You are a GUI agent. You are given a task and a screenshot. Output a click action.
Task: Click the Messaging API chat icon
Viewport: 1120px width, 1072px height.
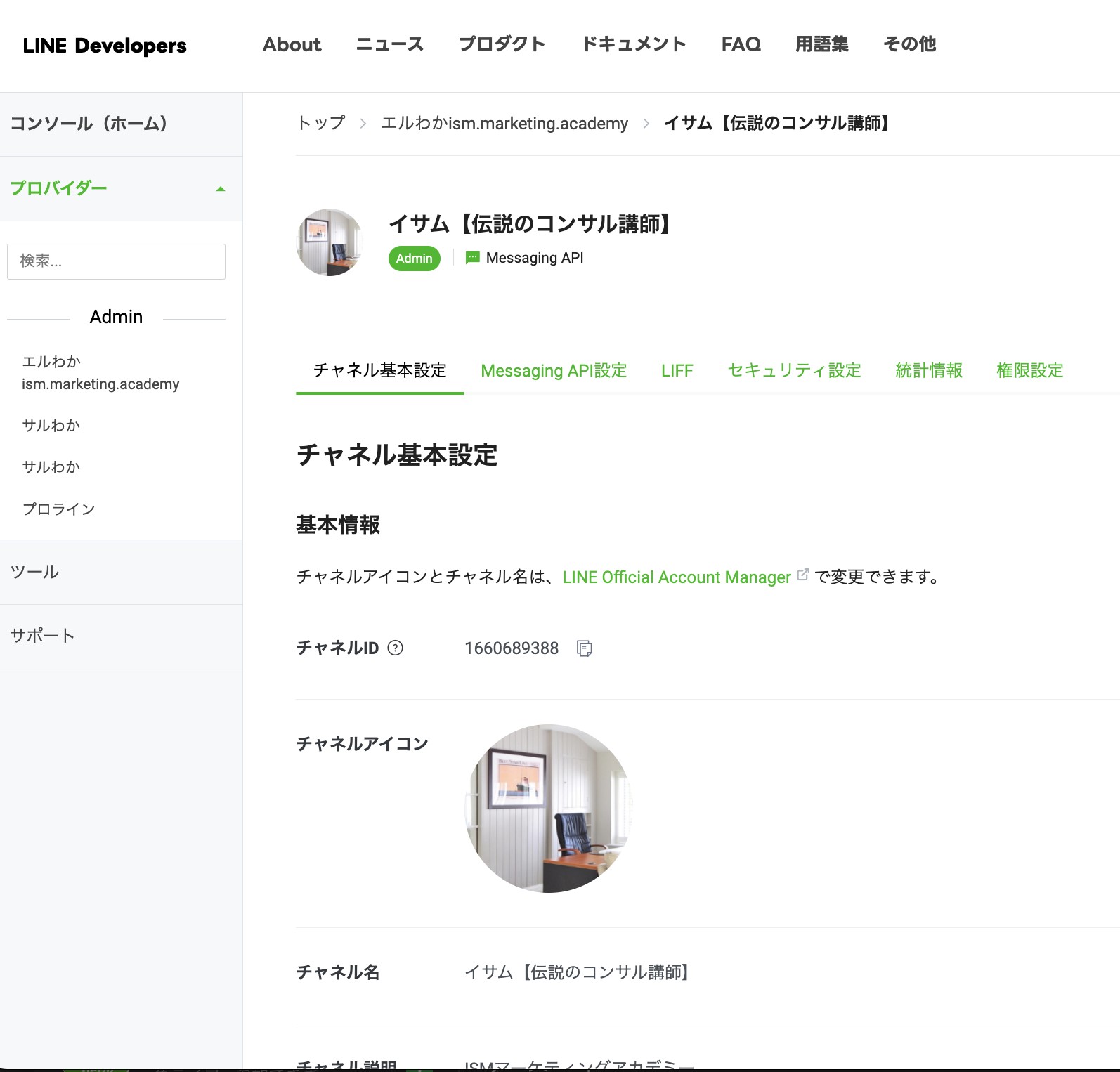[473, 258]
